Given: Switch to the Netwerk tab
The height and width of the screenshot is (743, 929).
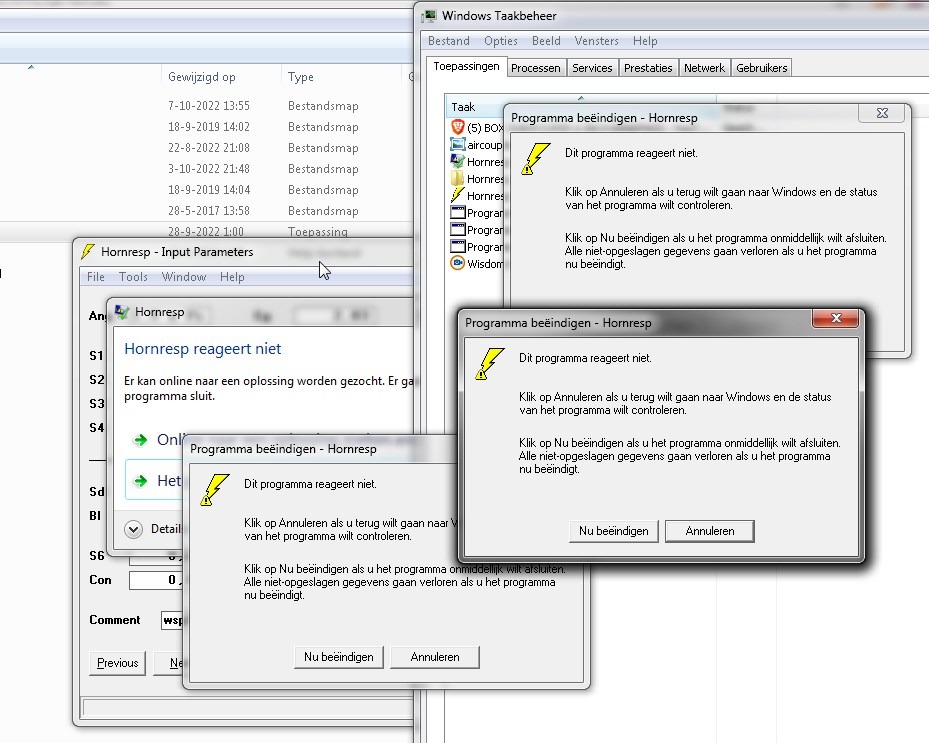Looking at the screenshot, I should [x=704, y=68].
